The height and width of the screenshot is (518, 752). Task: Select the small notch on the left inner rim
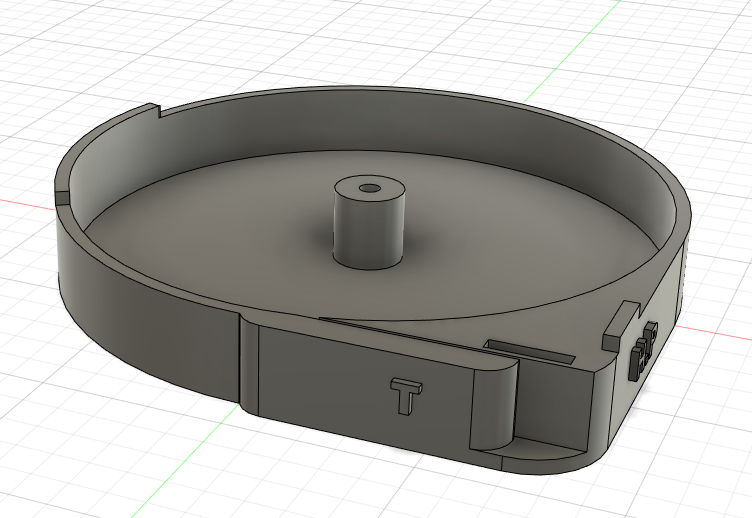(x=62, y=197)
